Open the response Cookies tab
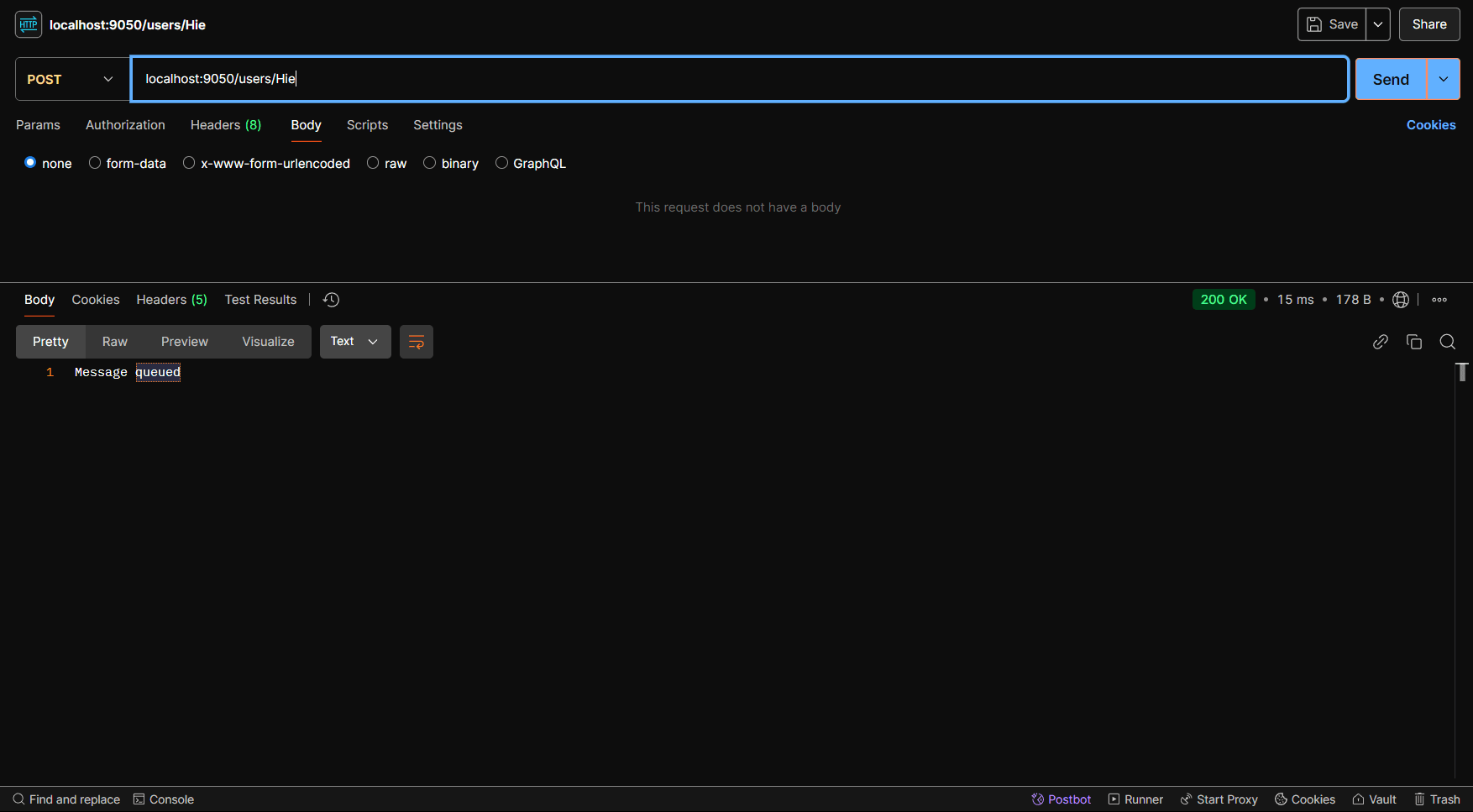Viewport: 1473px width, 812px height. click(96, 300)
